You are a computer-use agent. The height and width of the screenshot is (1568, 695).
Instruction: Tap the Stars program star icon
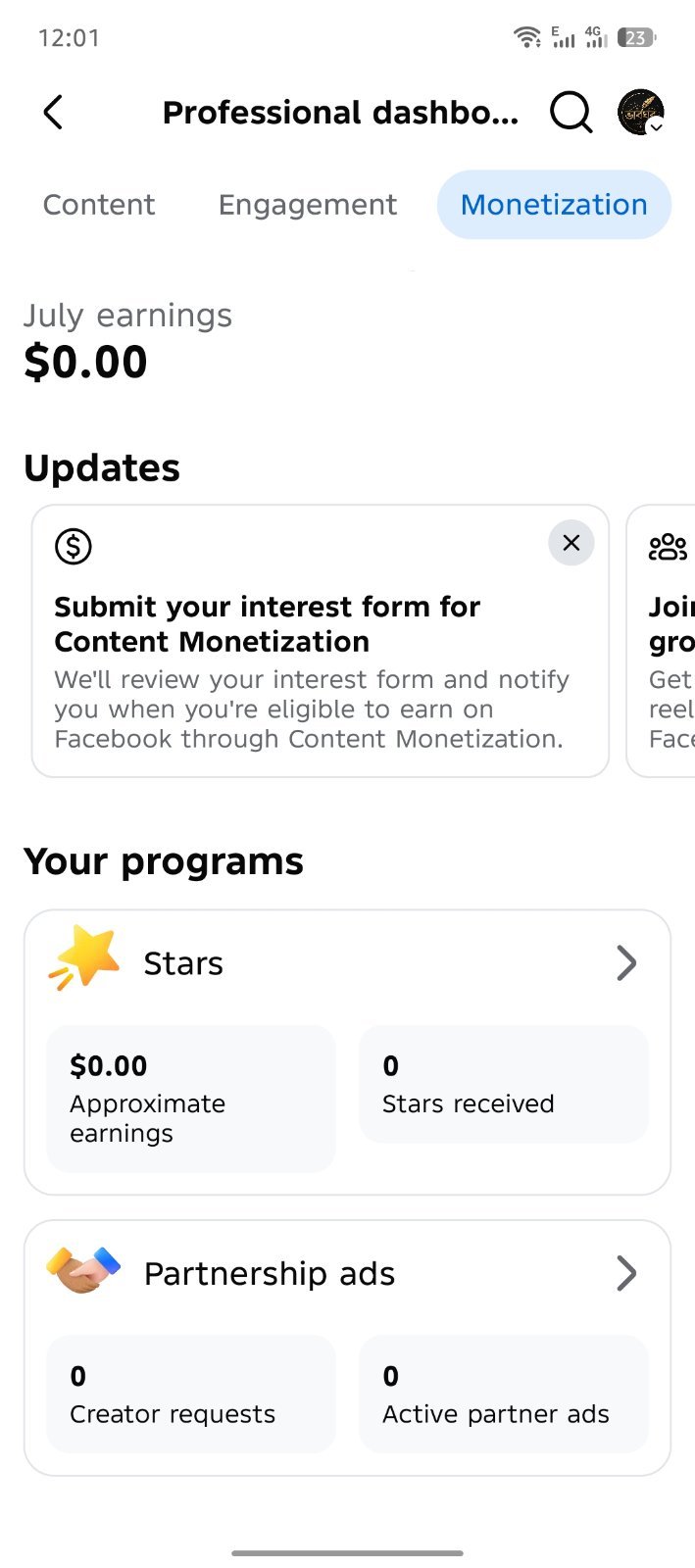coord(84,957)
